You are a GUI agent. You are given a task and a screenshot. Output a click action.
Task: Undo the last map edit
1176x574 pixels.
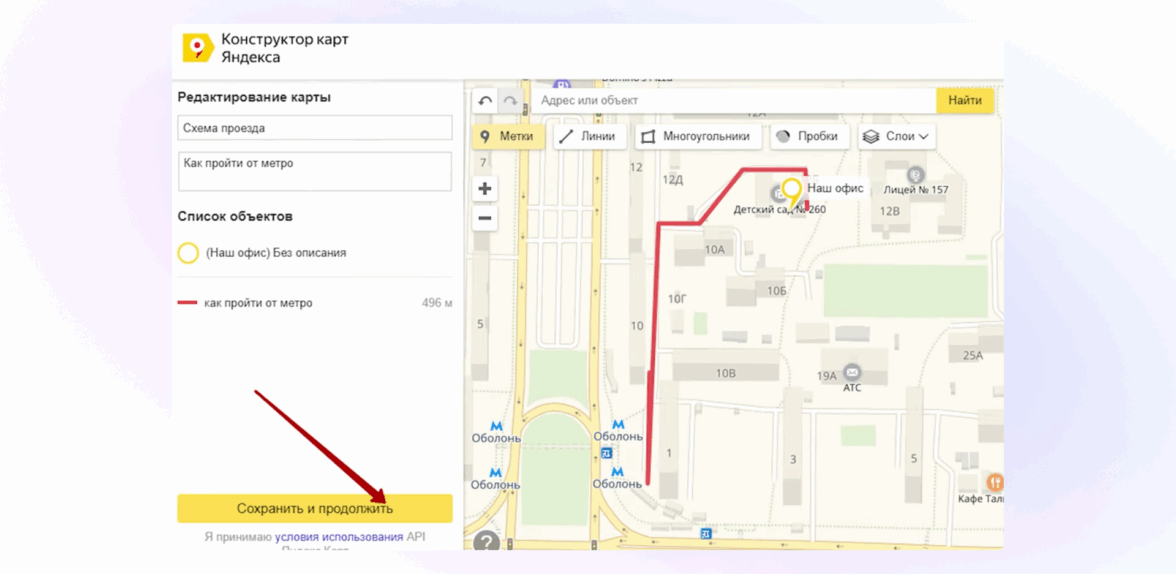click(485, 101)
